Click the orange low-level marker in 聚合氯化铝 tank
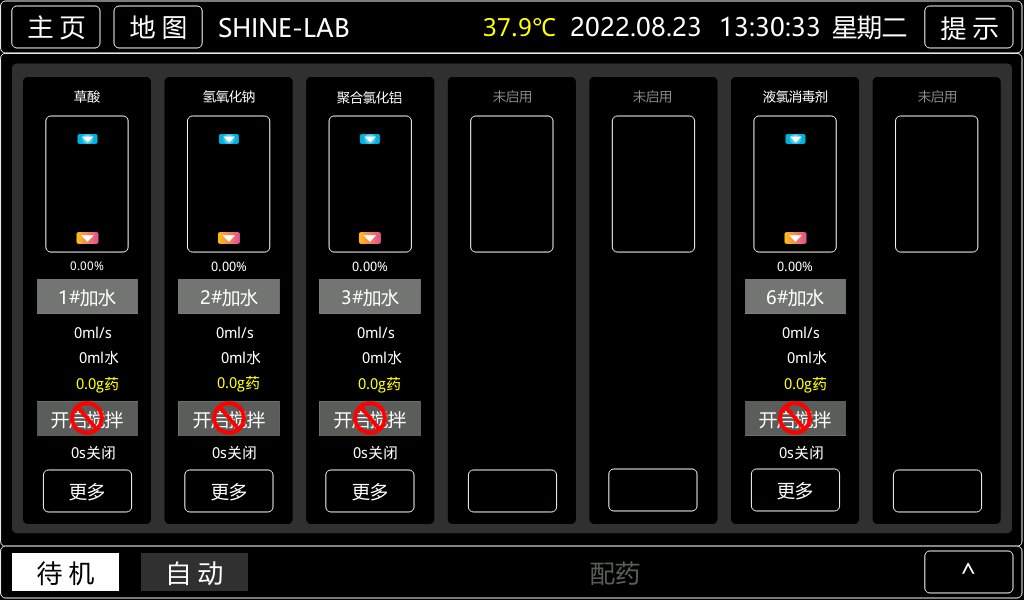1024x600 pixels. click(x=370, y=238)
